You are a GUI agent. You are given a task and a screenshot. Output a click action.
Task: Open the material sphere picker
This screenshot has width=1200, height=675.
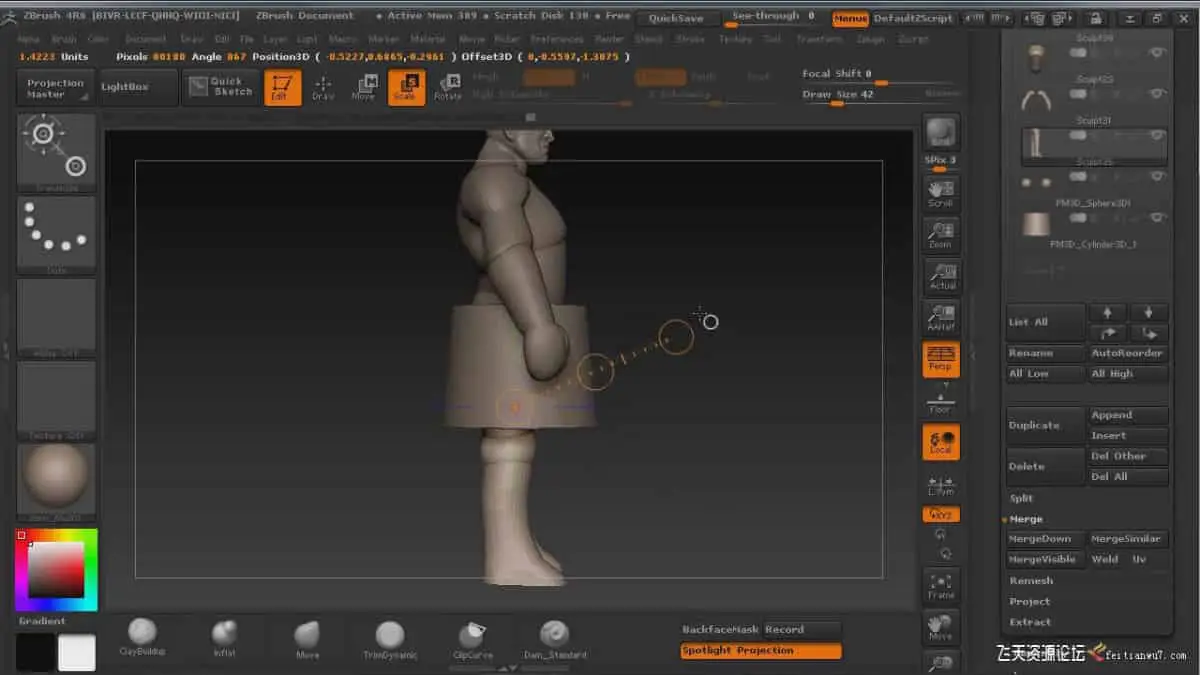(56, 483)
